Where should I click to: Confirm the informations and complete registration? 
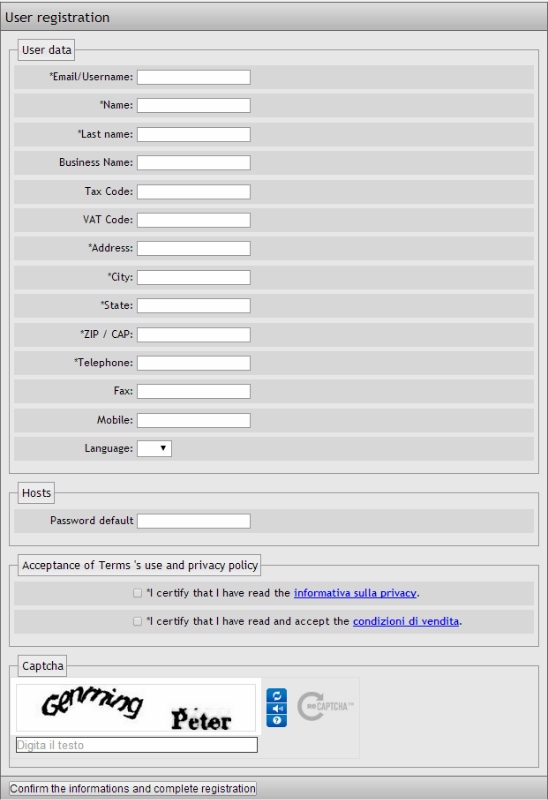(x=133, y=788)
